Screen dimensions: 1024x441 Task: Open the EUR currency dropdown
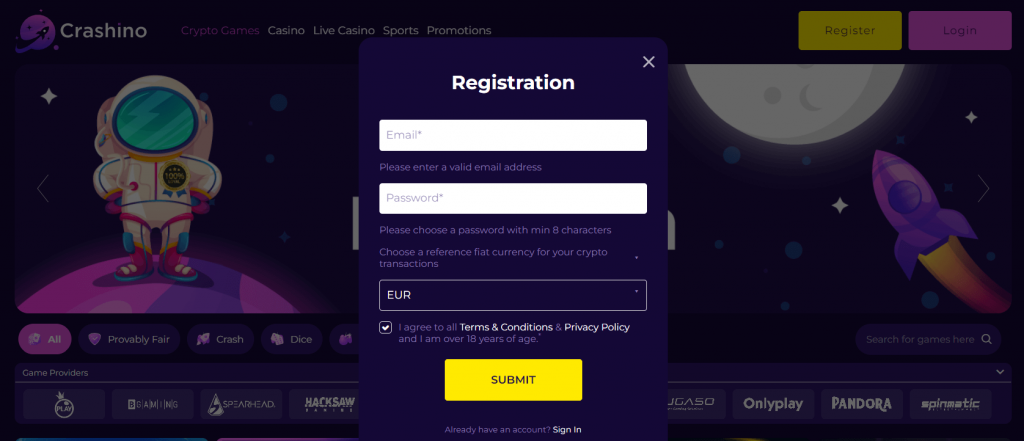coord(512,295)
